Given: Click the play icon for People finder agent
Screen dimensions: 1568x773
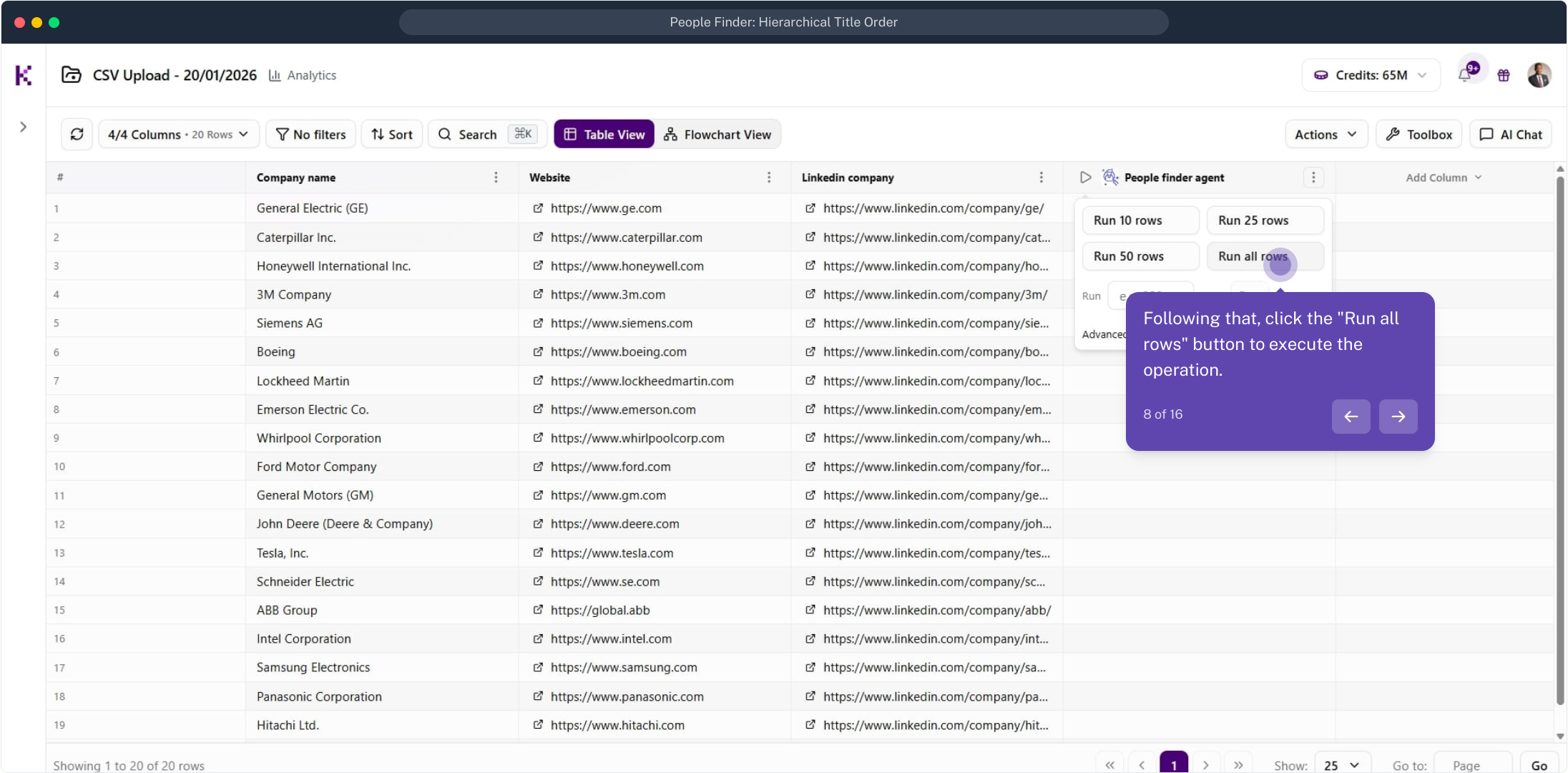Looking at the screenshot, I should pyautogui.click(x=1086, y=178).
